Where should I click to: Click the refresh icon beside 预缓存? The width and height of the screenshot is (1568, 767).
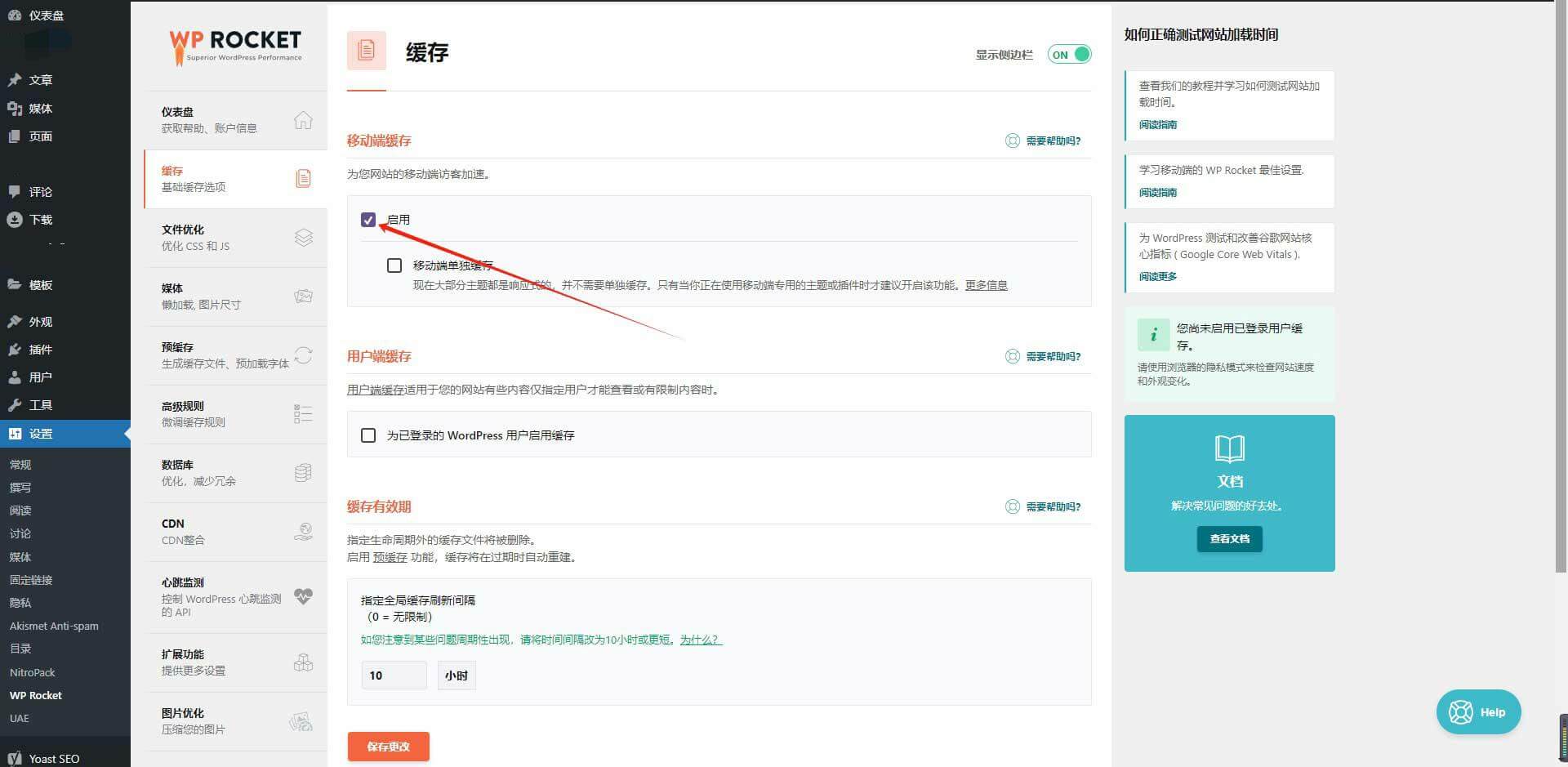(x=304, y=355)
